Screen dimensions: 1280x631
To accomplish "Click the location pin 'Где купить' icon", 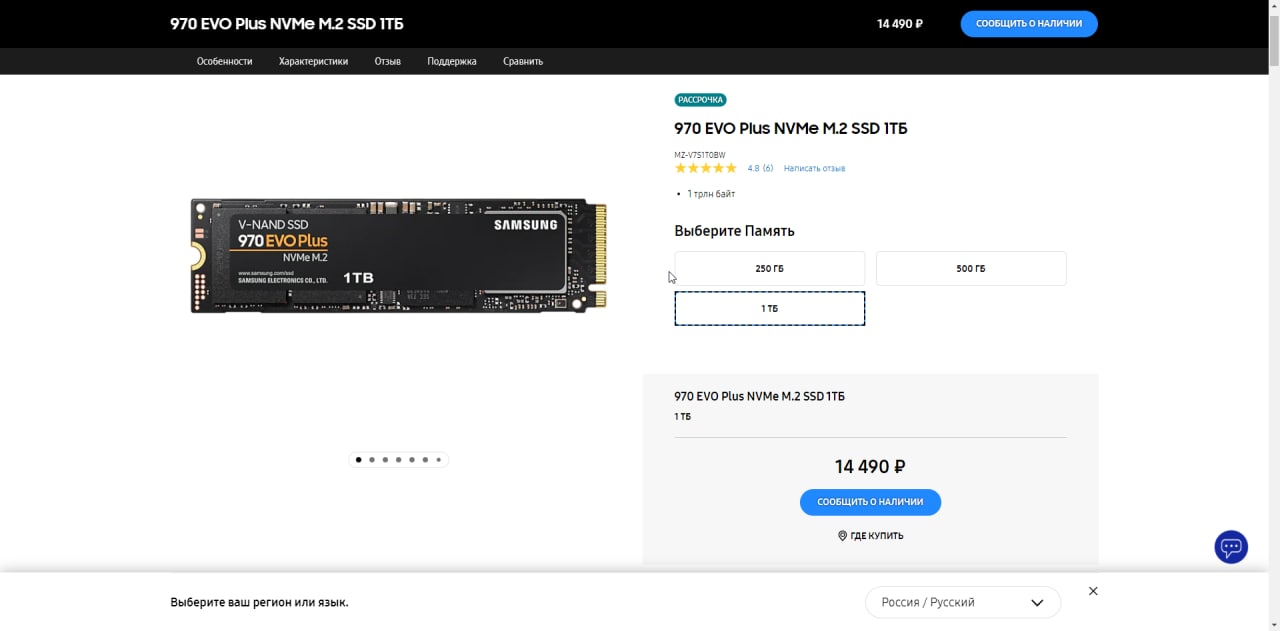I will click(x=842, y=536).
